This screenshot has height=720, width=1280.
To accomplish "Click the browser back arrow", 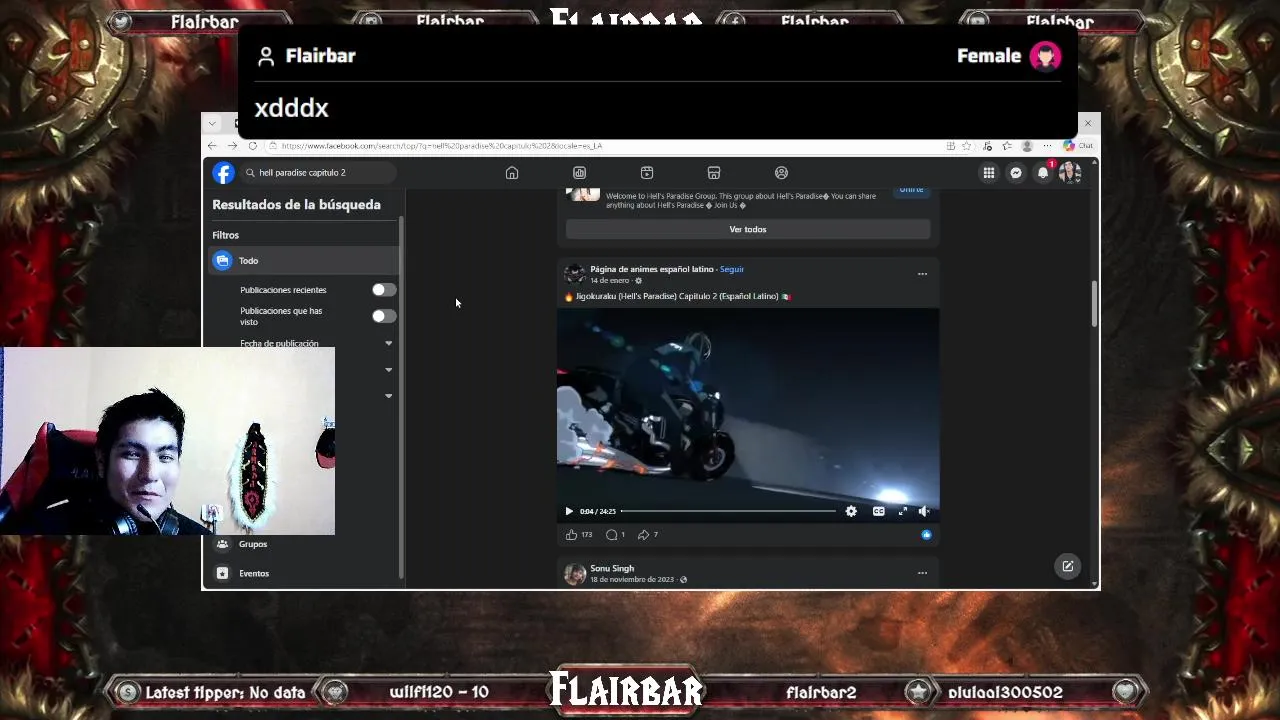I will (x=212, y=146).
